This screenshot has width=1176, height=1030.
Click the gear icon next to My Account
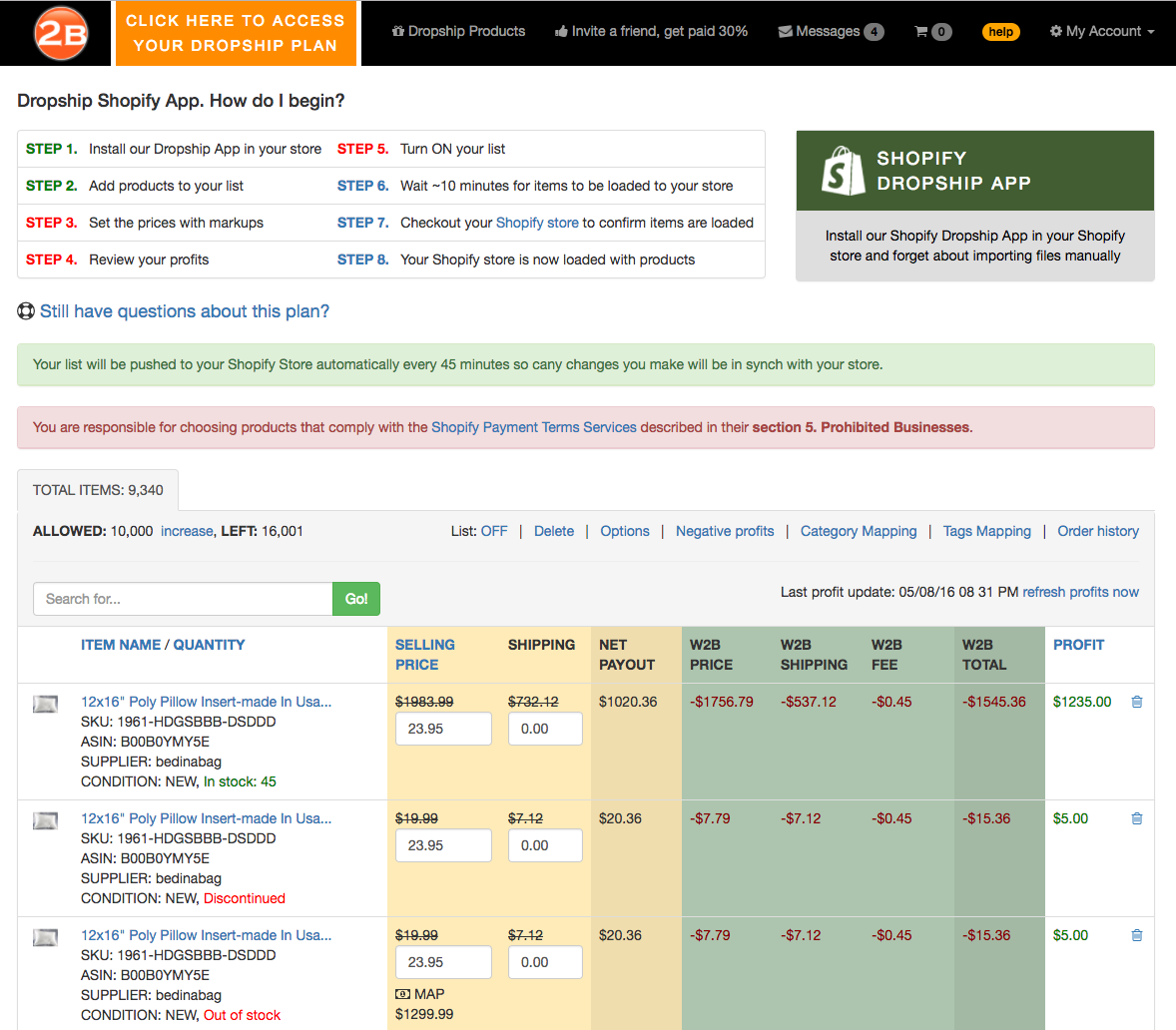coord(1056,31)
